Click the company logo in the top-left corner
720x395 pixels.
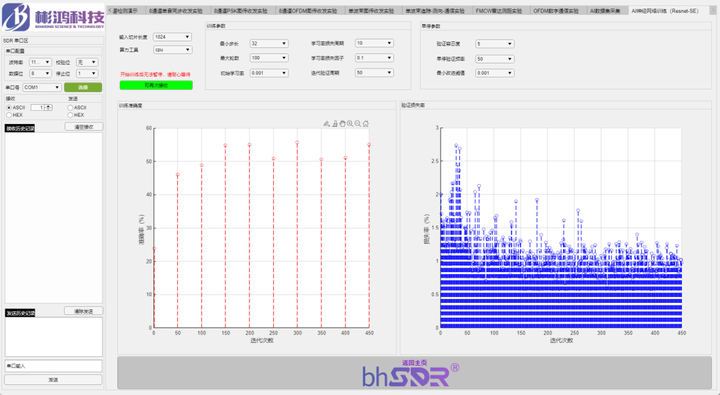pyautogui.click(x=53, y=17)
